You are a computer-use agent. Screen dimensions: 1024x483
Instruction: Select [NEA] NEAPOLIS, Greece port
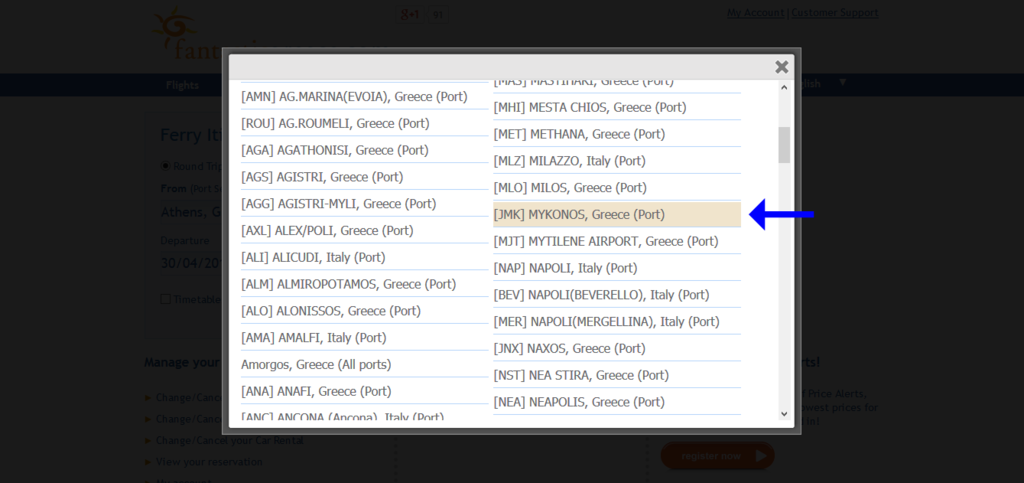click(x=617, y=401)
